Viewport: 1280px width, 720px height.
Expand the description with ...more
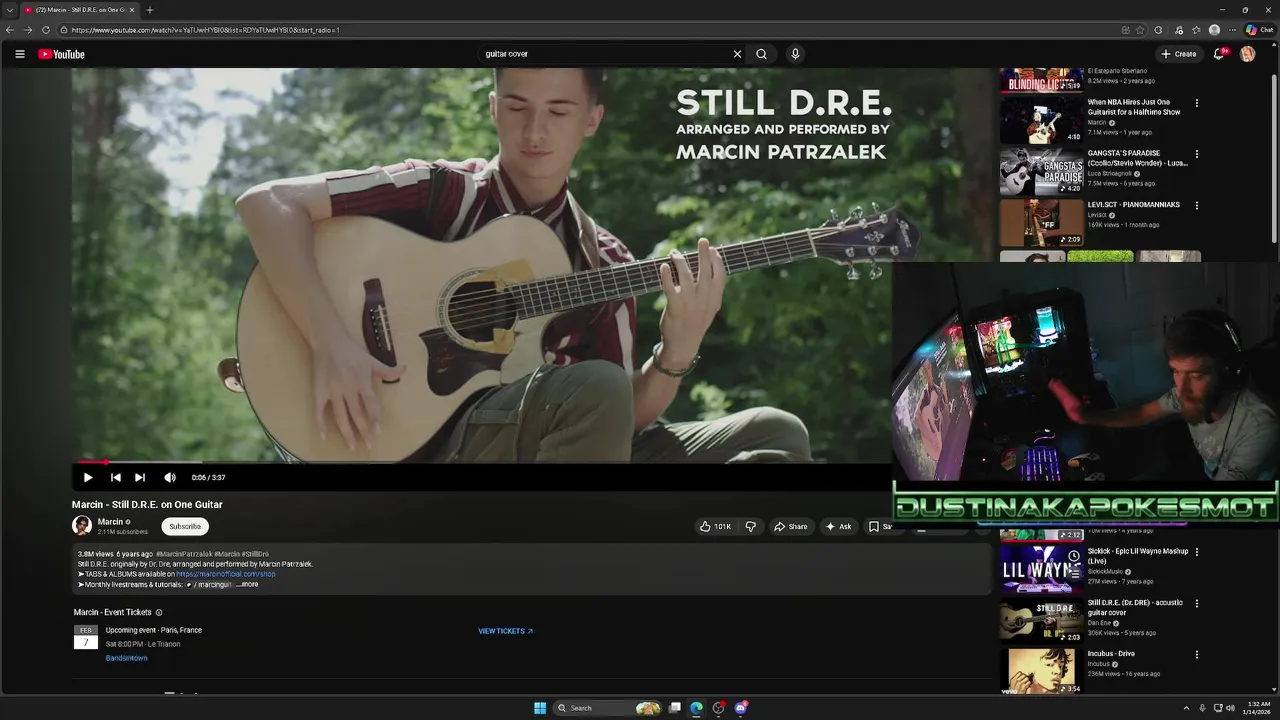click(x=247, y=584)
